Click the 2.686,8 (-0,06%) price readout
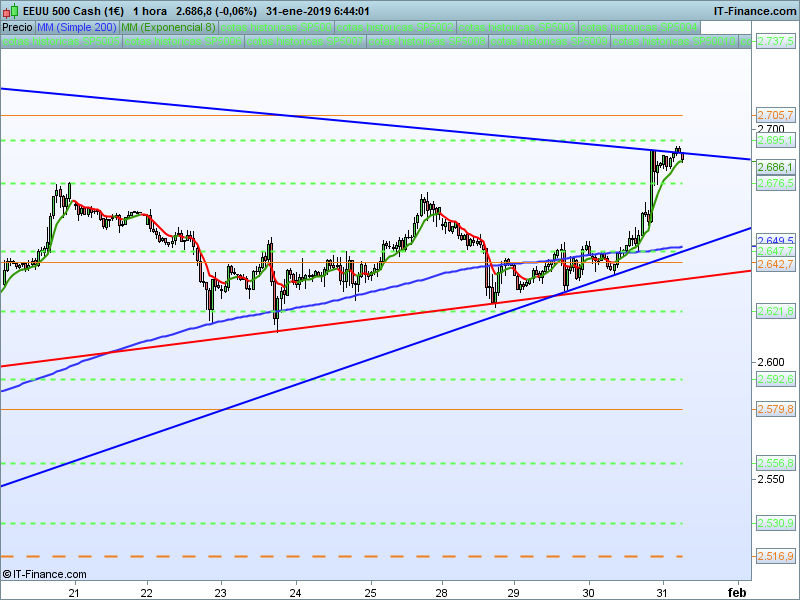The height and width of the screenshot is (600, 800). pyautogui.click(x=216, y=11)
